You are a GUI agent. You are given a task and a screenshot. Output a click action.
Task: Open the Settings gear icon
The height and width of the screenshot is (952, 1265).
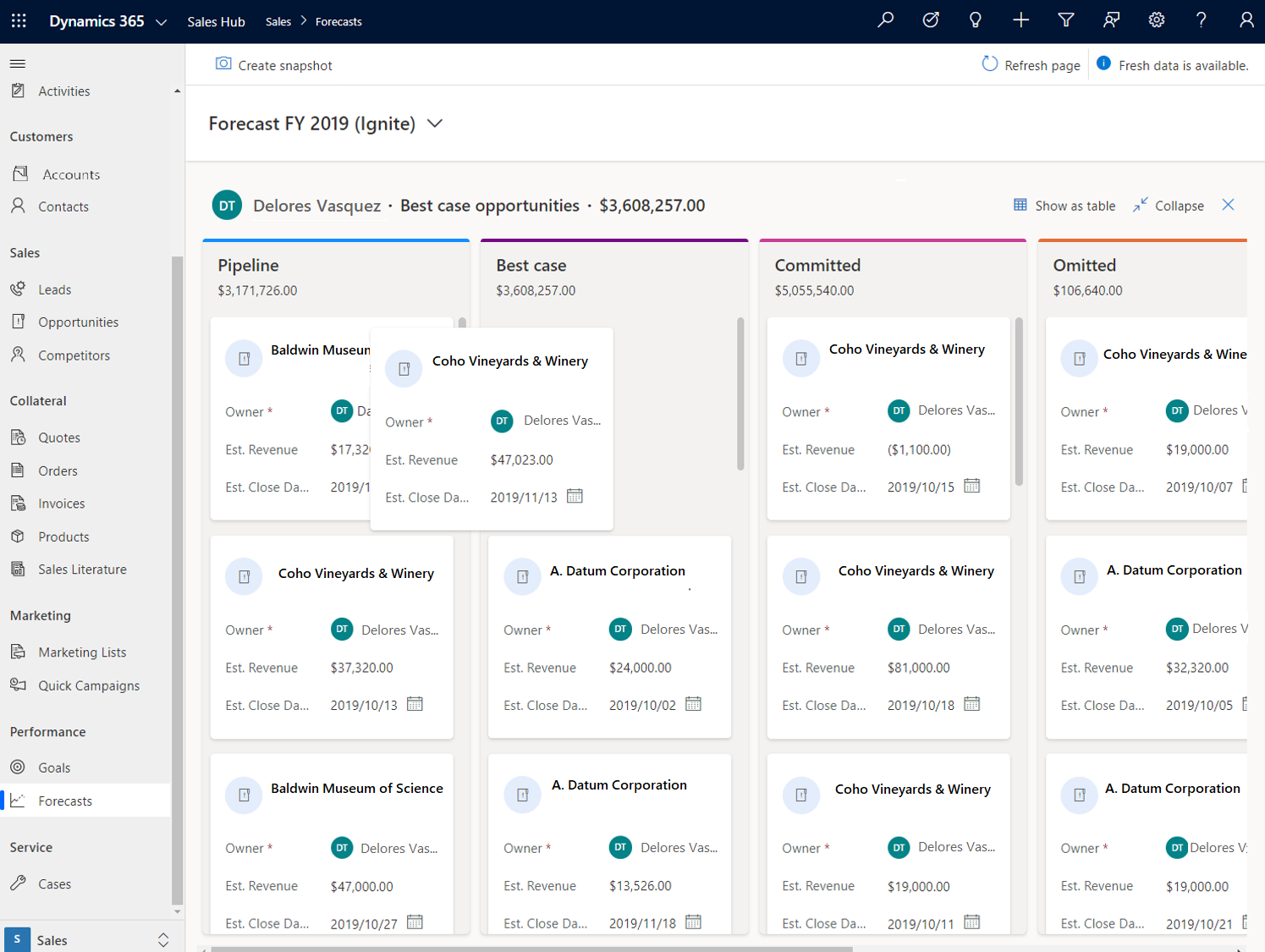coord(1156,20)
